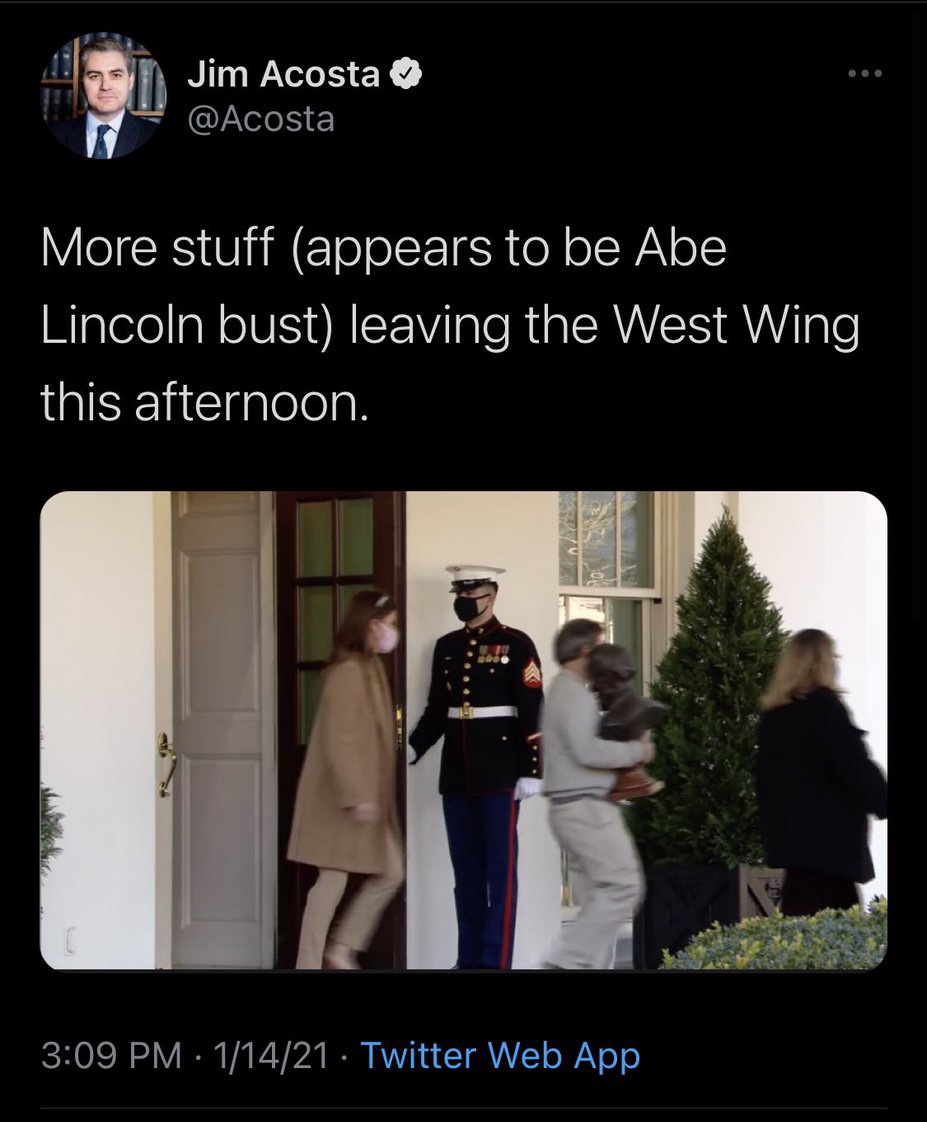Open the attached West Wing video thumbnail
Viewport: 927px width, 1122px height.
pos(464,731)
